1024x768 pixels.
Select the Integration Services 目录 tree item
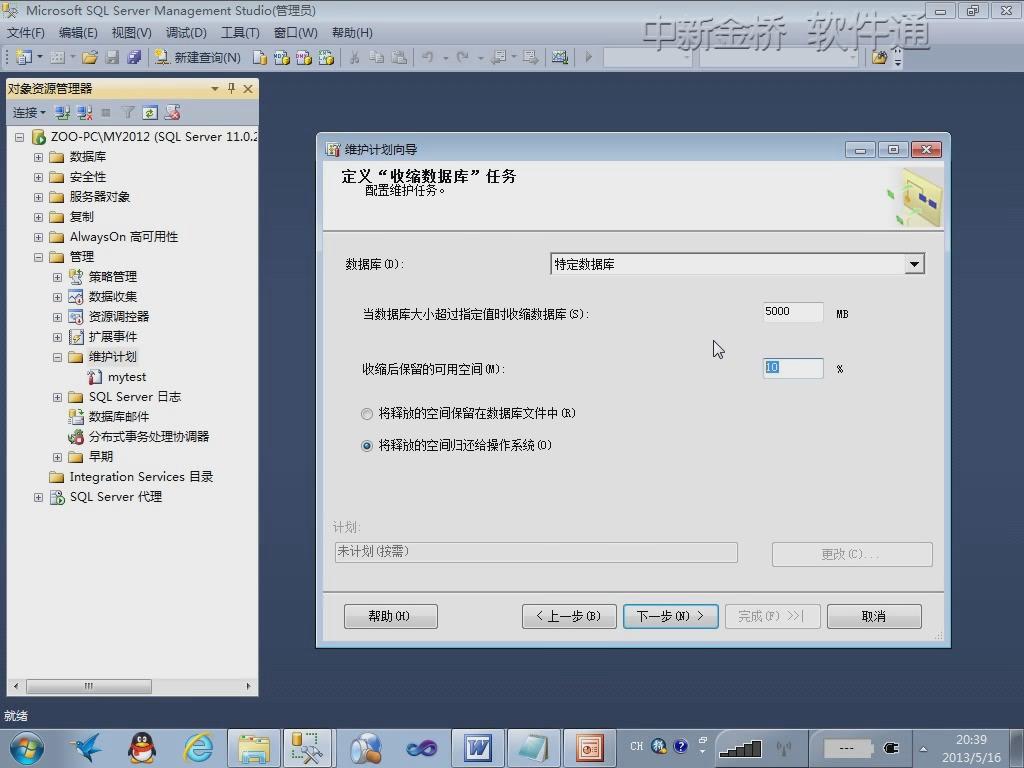tap(141, 477)
